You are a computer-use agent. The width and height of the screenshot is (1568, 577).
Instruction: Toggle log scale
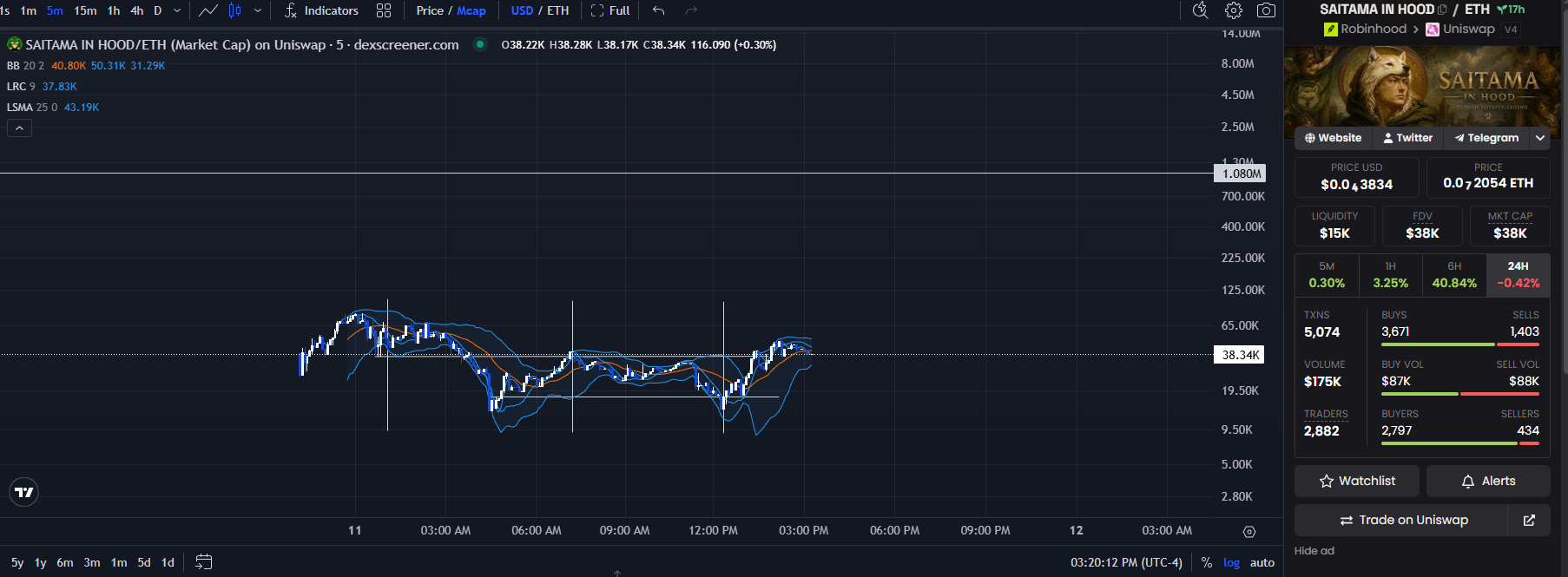tap(1231, 562)
